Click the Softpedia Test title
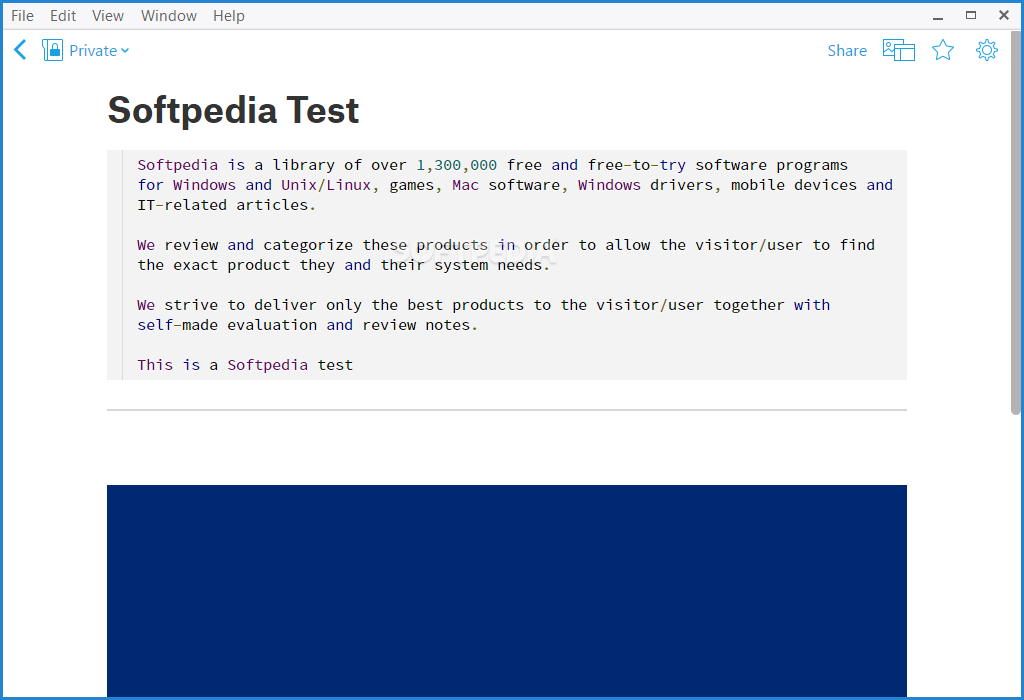 click(233, 110)
